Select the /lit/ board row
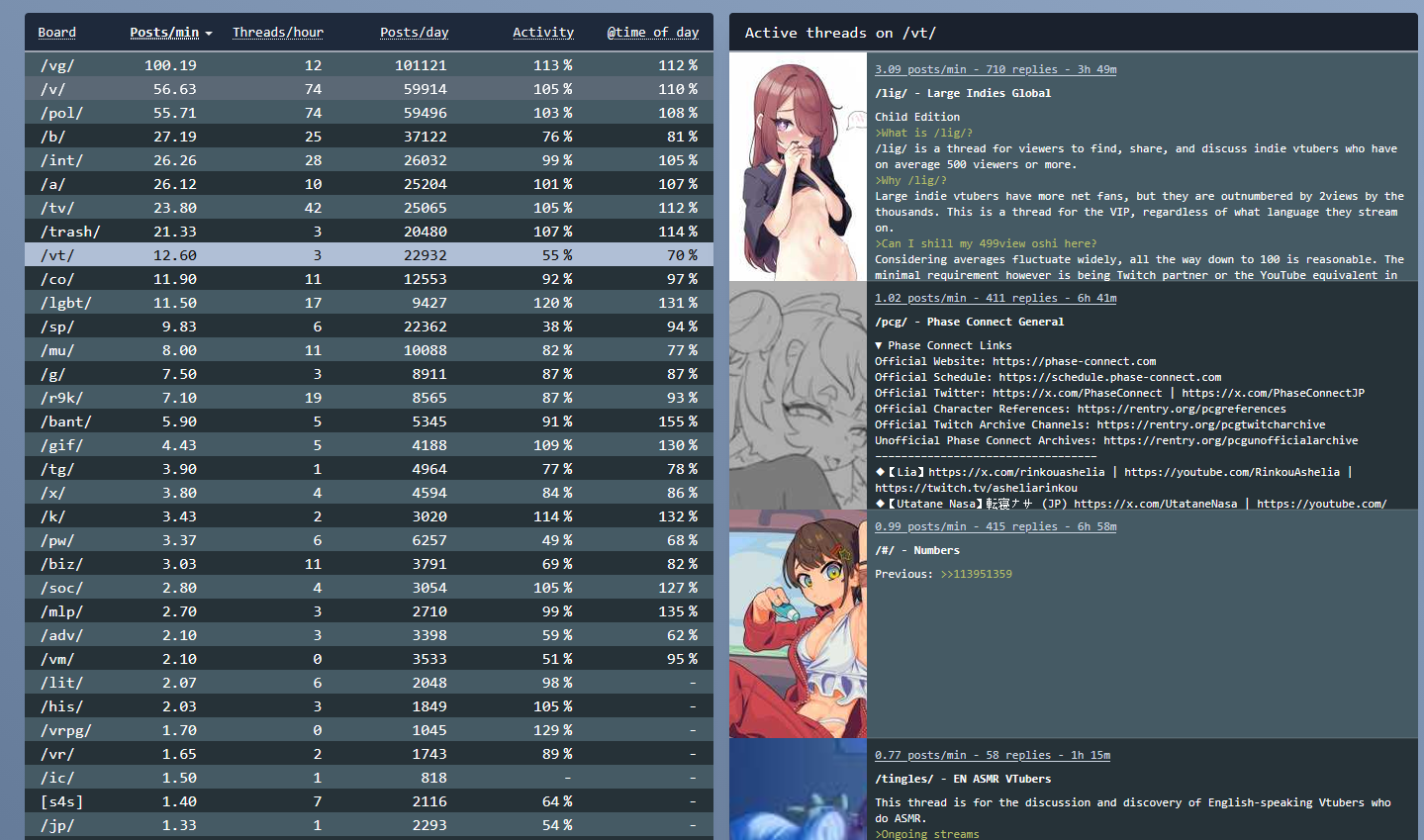The width and height of the screenshot is (1424, 840). click(369, 683)
